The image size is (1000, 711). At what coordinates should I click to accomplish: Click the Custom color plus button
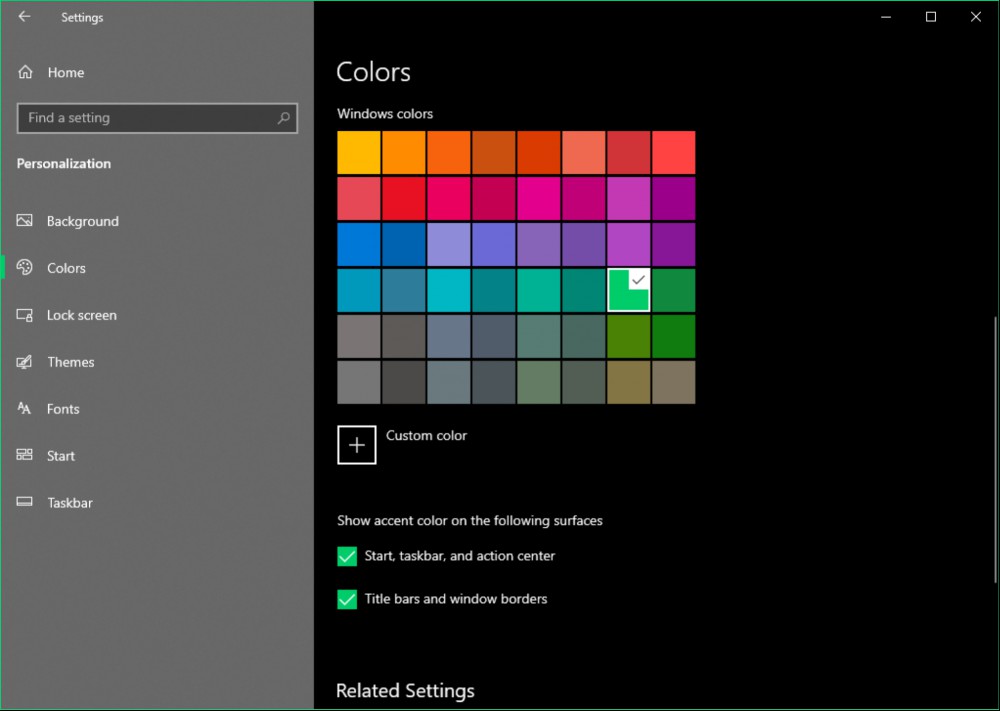point(357,444)
